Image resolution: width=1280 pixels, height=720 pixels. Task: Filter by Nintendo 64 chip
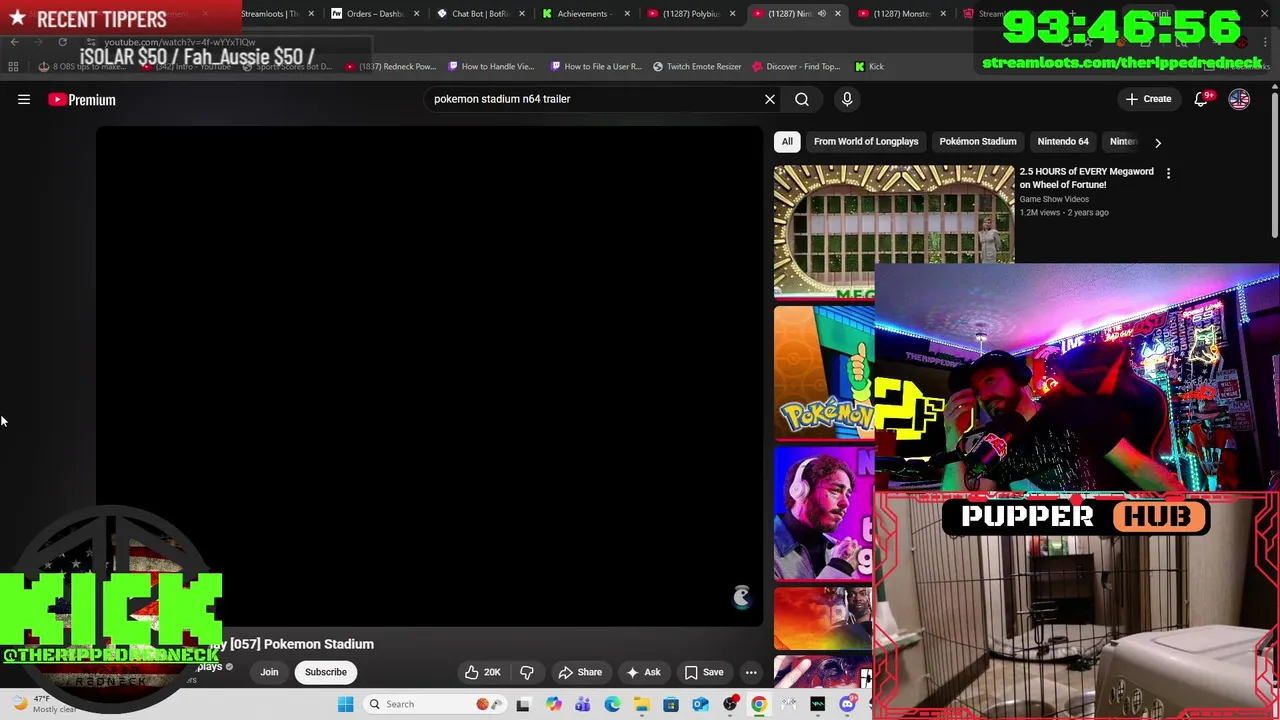click(x=1063, y=141)
